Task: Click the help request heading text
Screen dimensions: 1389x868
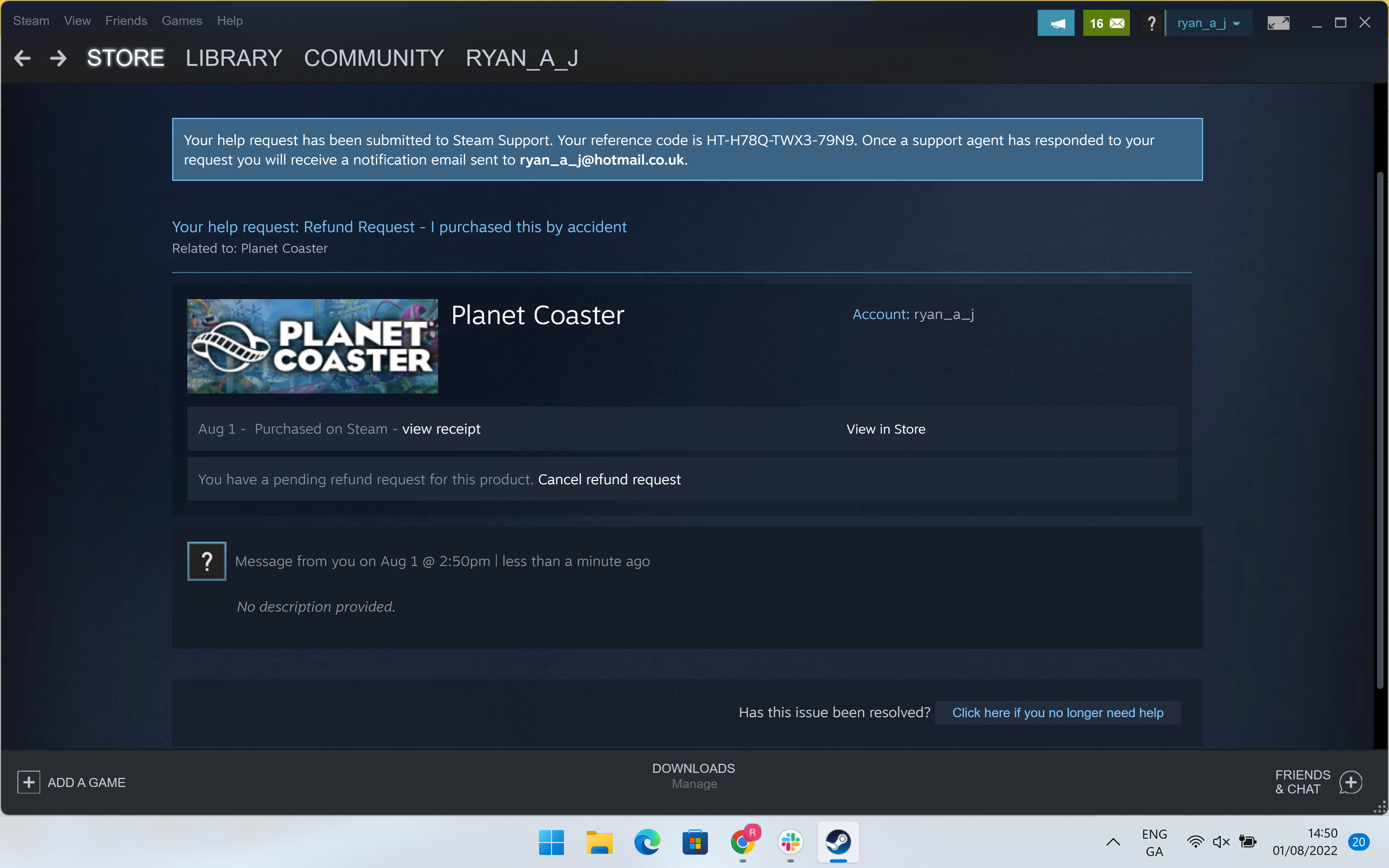Action: click(x=399, y=227)
